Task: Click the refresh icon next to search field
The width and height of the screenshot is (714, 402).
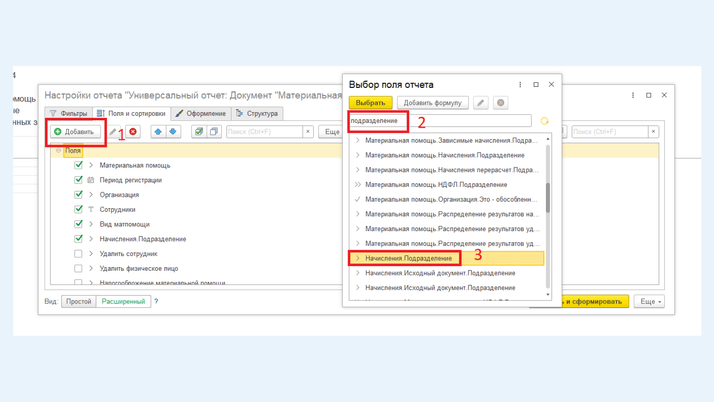Action: click(544, 121)
